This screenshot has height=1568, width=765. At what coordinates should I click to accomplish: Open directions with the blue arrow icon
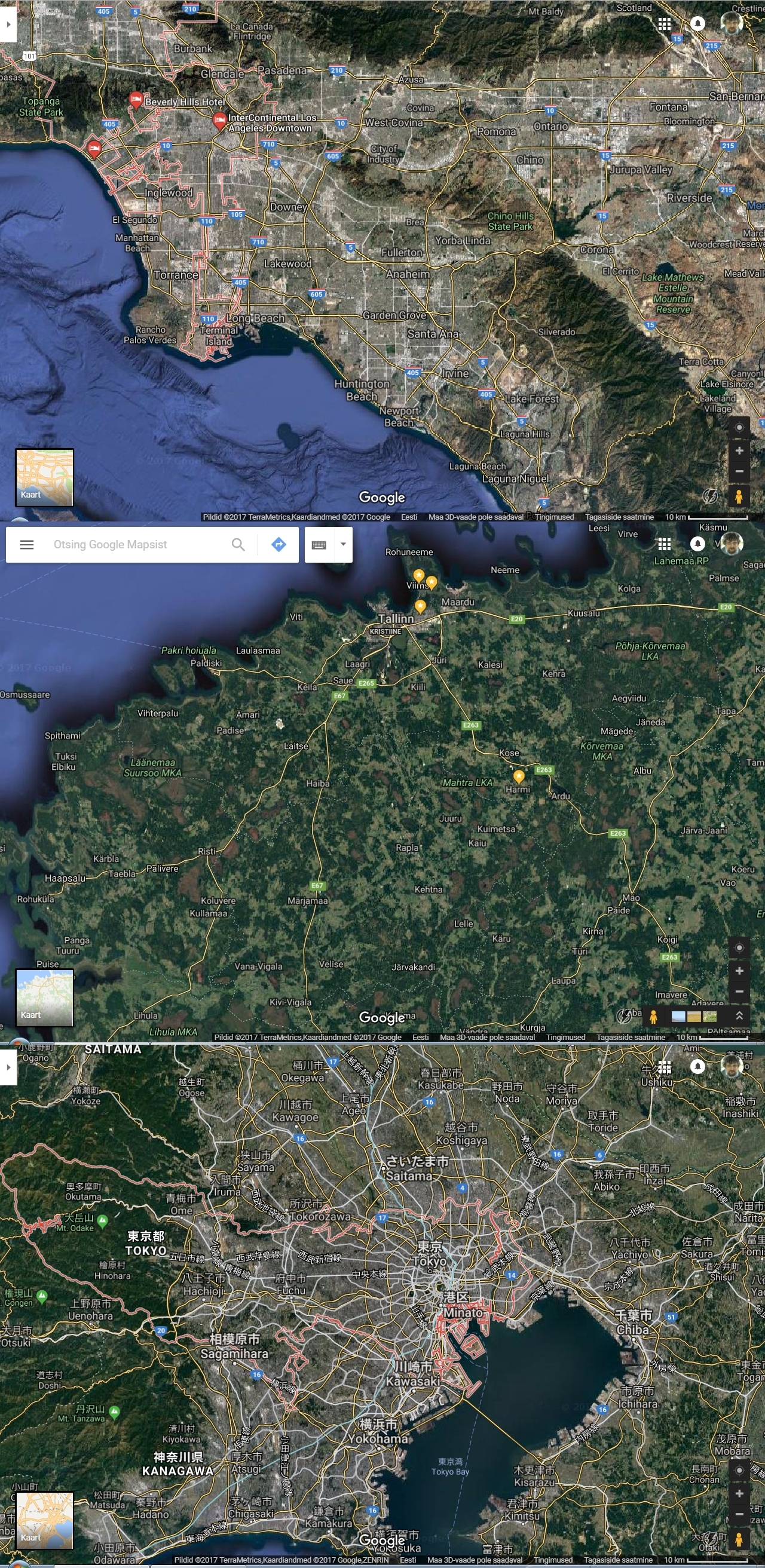tap(279, 545)
